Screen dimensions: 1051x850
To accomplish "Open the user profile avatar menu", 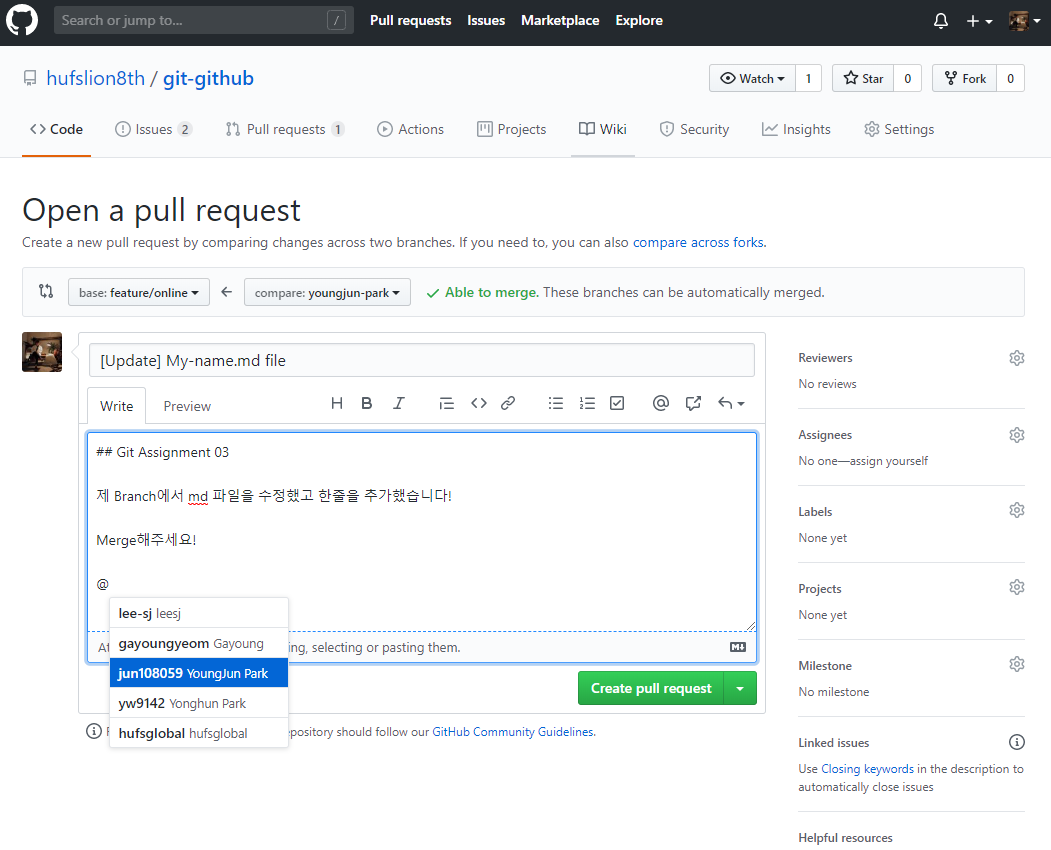I will (1024, 21).
